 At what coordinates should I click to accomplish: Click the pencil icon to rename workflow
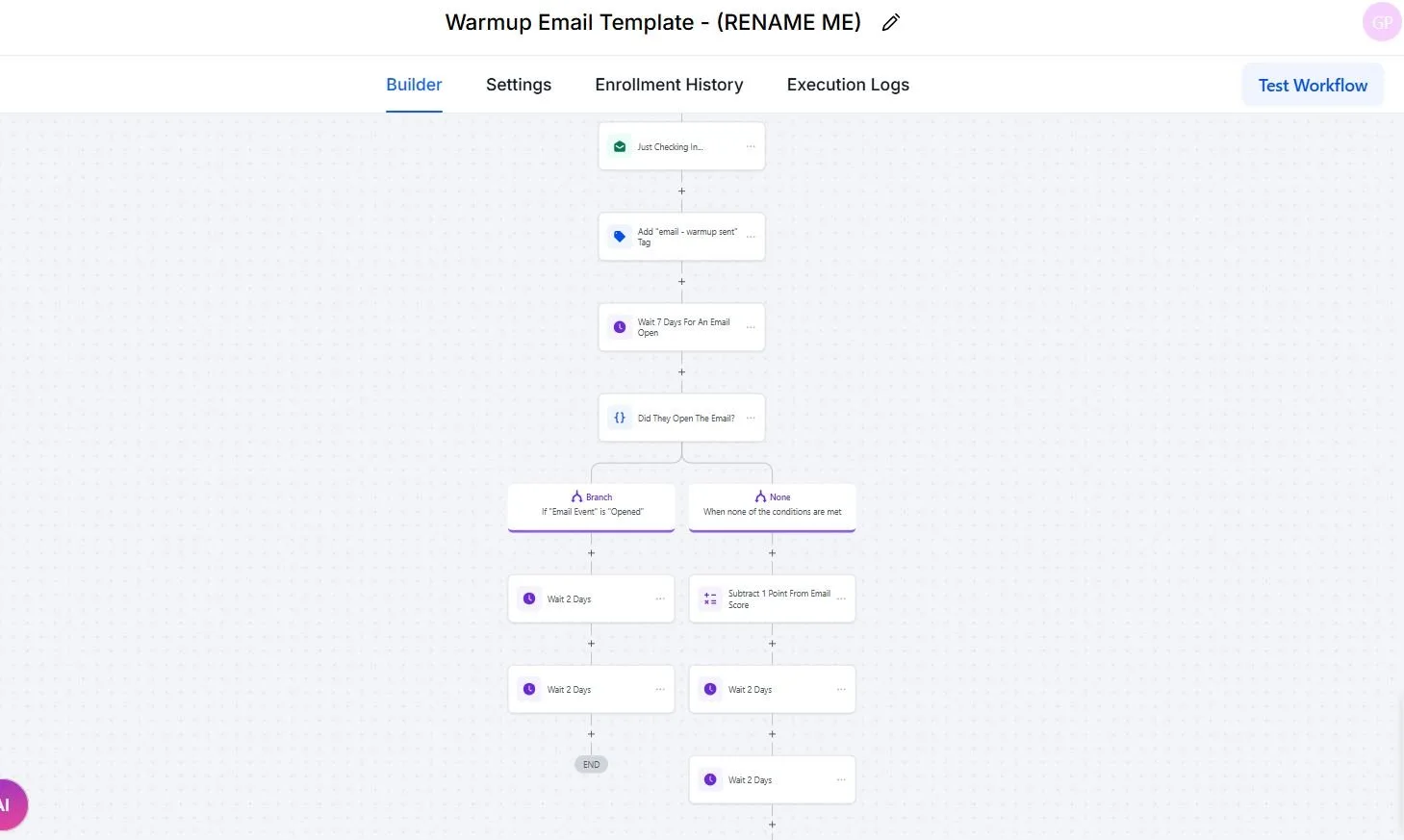click(x=891, y=22)
